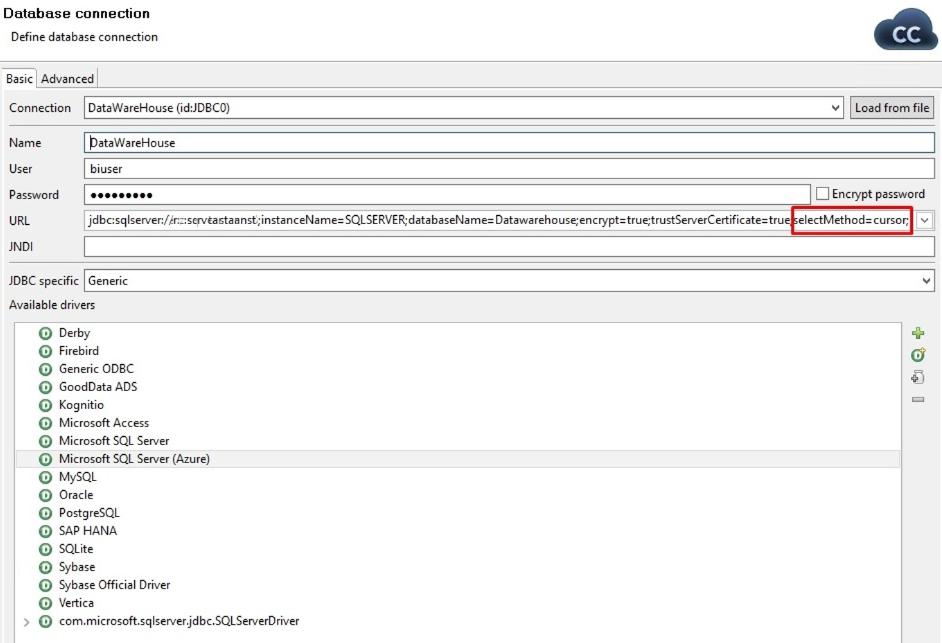Click the green icon beside PostgreSQL
The width and height of the screenshot is (942, 643).
45,513
